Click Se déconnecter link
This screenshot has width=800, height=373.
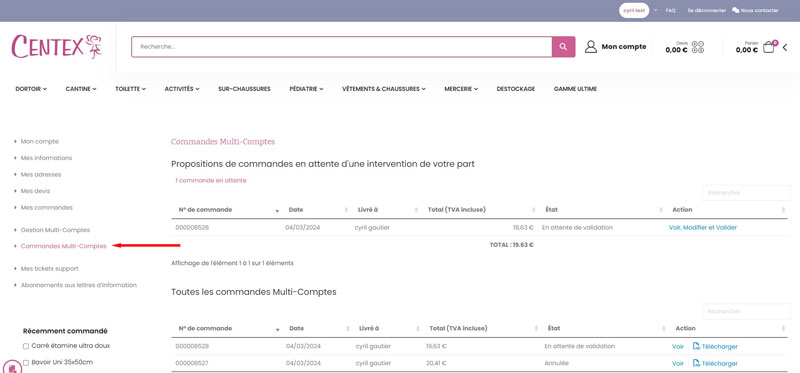[707, 10]
